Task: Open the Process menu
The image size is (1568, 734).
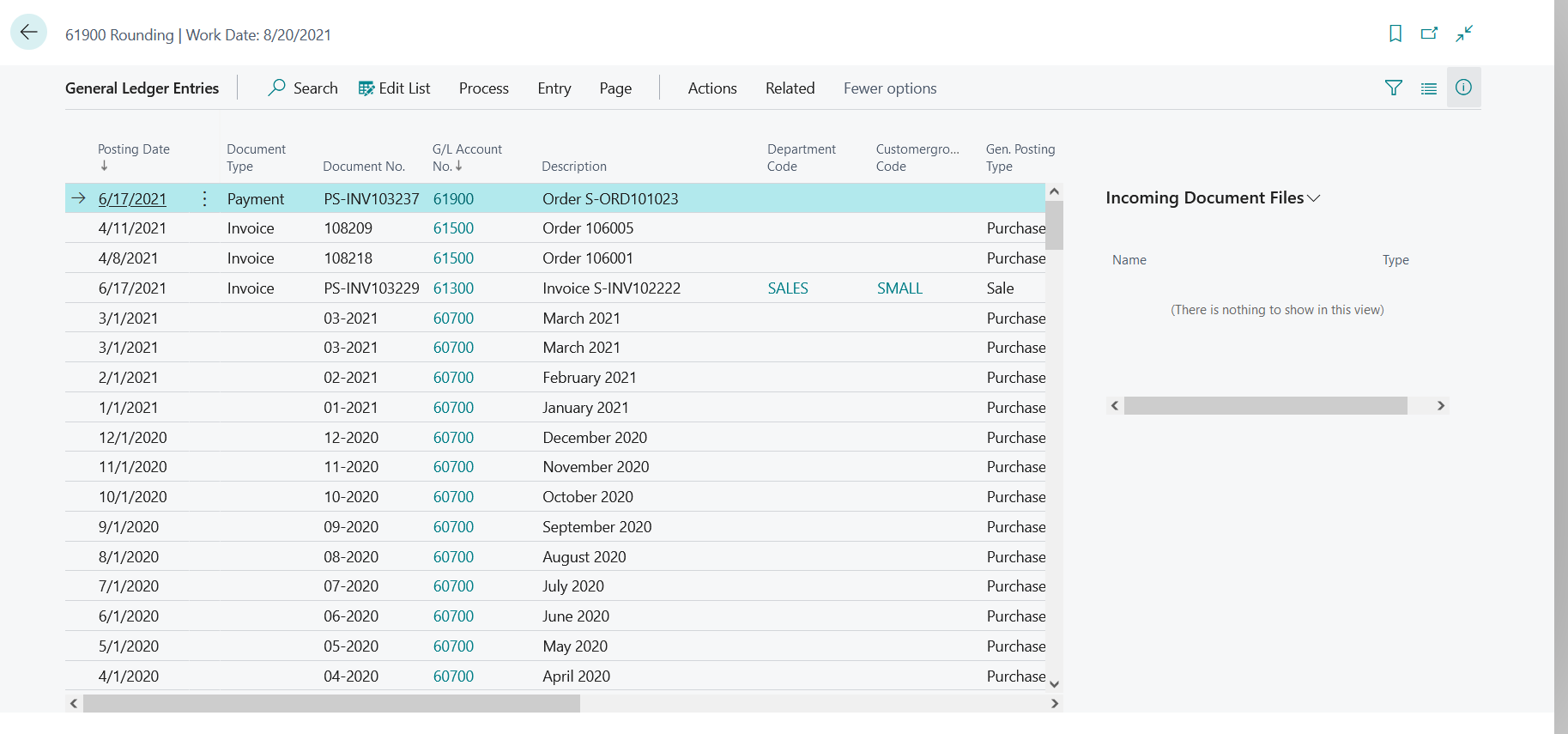Action: tap(484, 88)
